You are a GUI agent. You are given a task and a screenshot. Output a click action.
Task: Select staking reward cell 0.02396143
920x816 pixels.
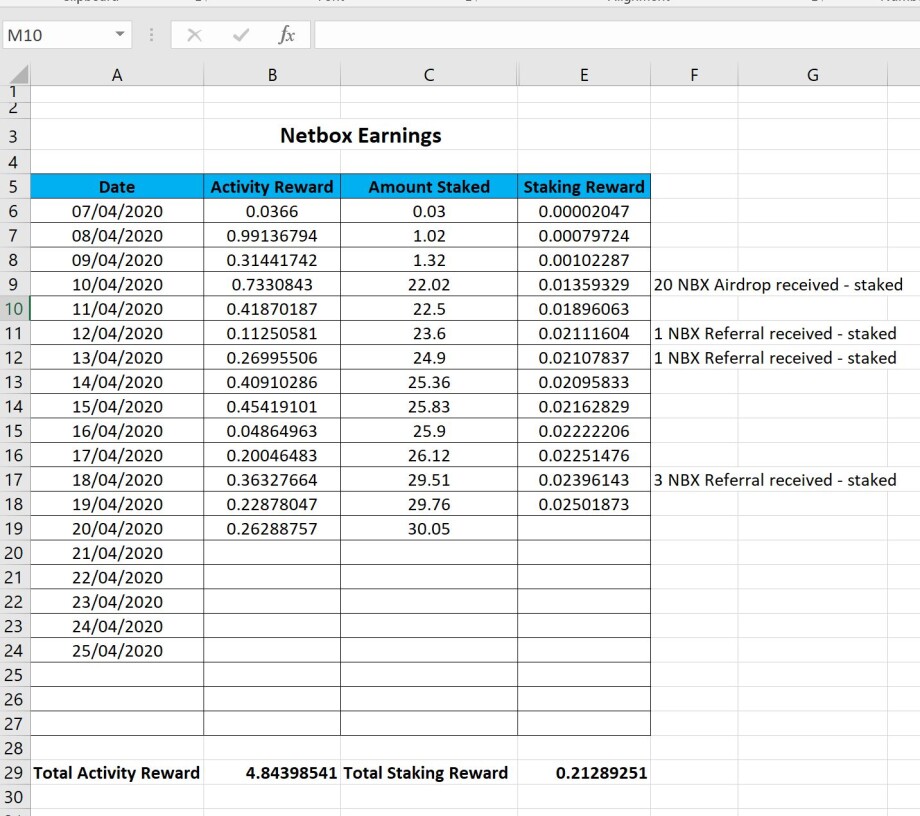pos(584,480)
